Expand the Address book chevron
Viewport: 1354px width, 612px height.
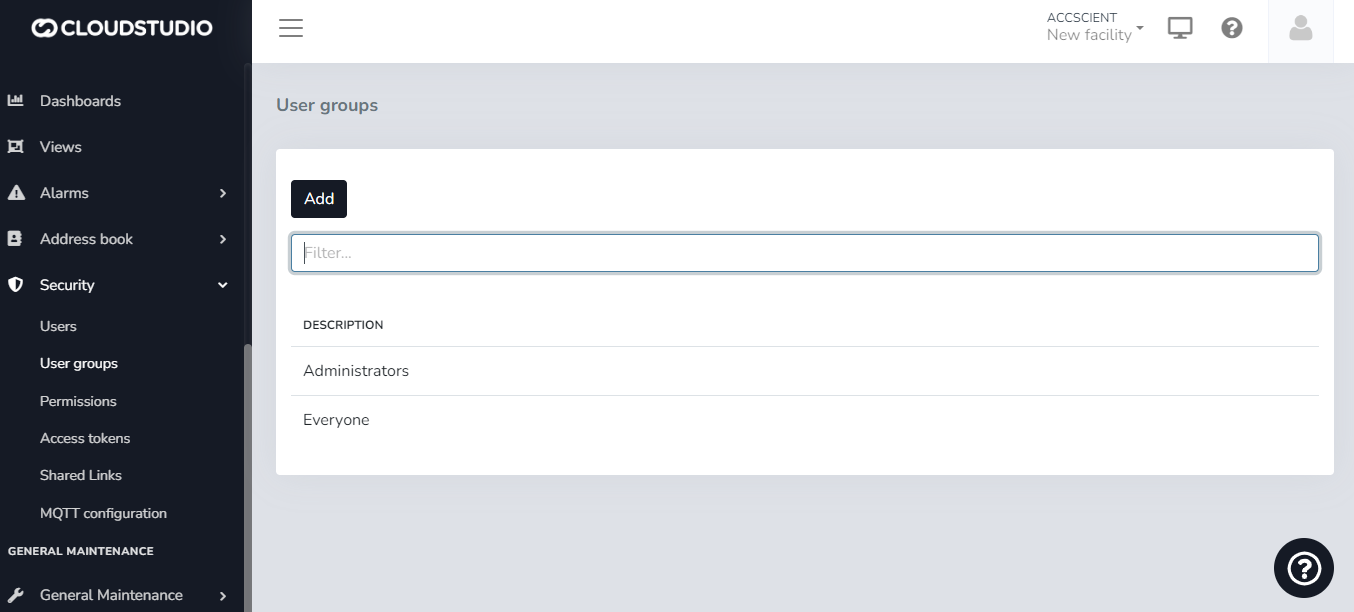coord(223,239)
